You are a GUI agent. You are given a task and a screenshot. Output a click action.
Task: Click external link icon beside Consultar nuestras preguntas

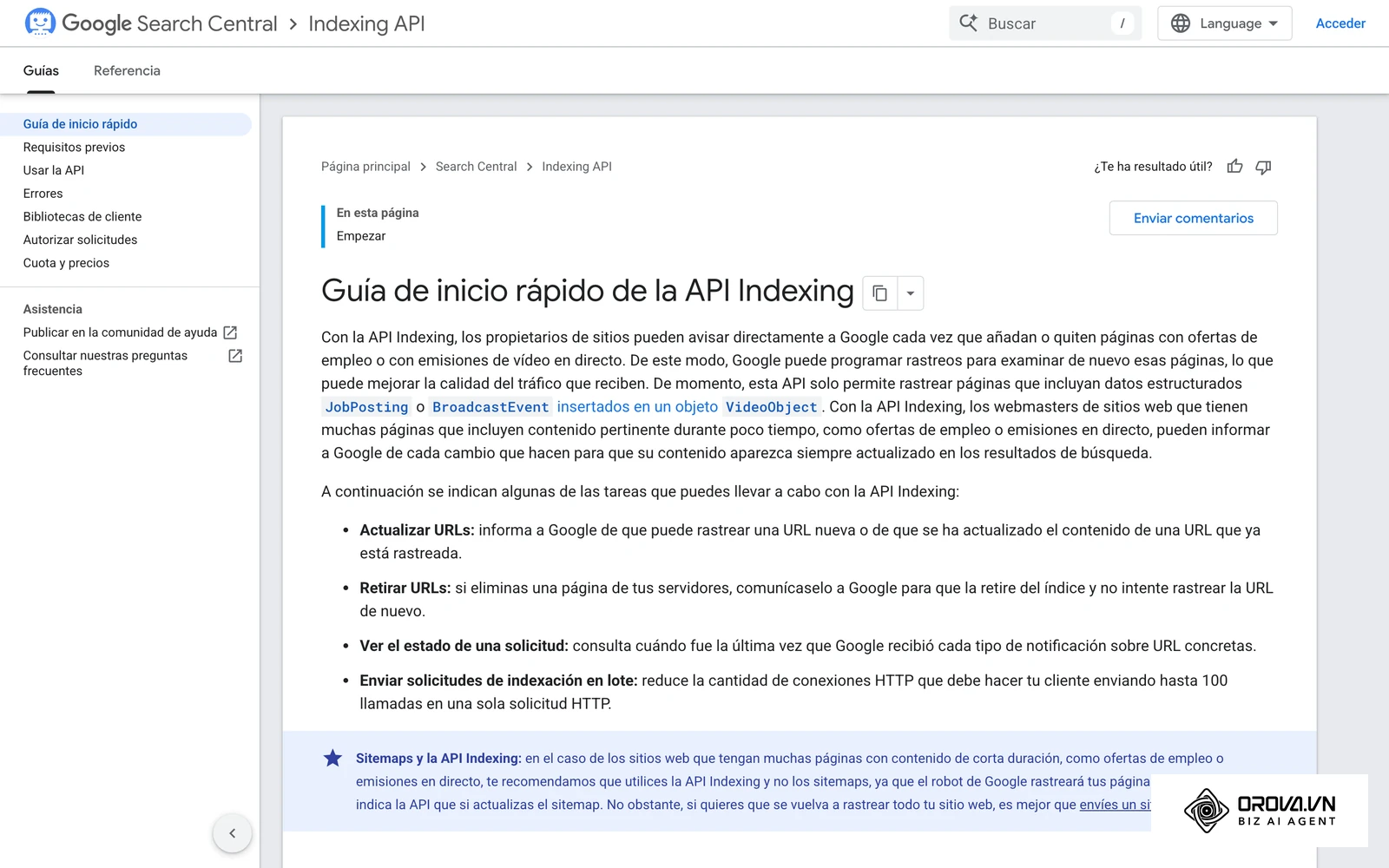pos(235,356)
